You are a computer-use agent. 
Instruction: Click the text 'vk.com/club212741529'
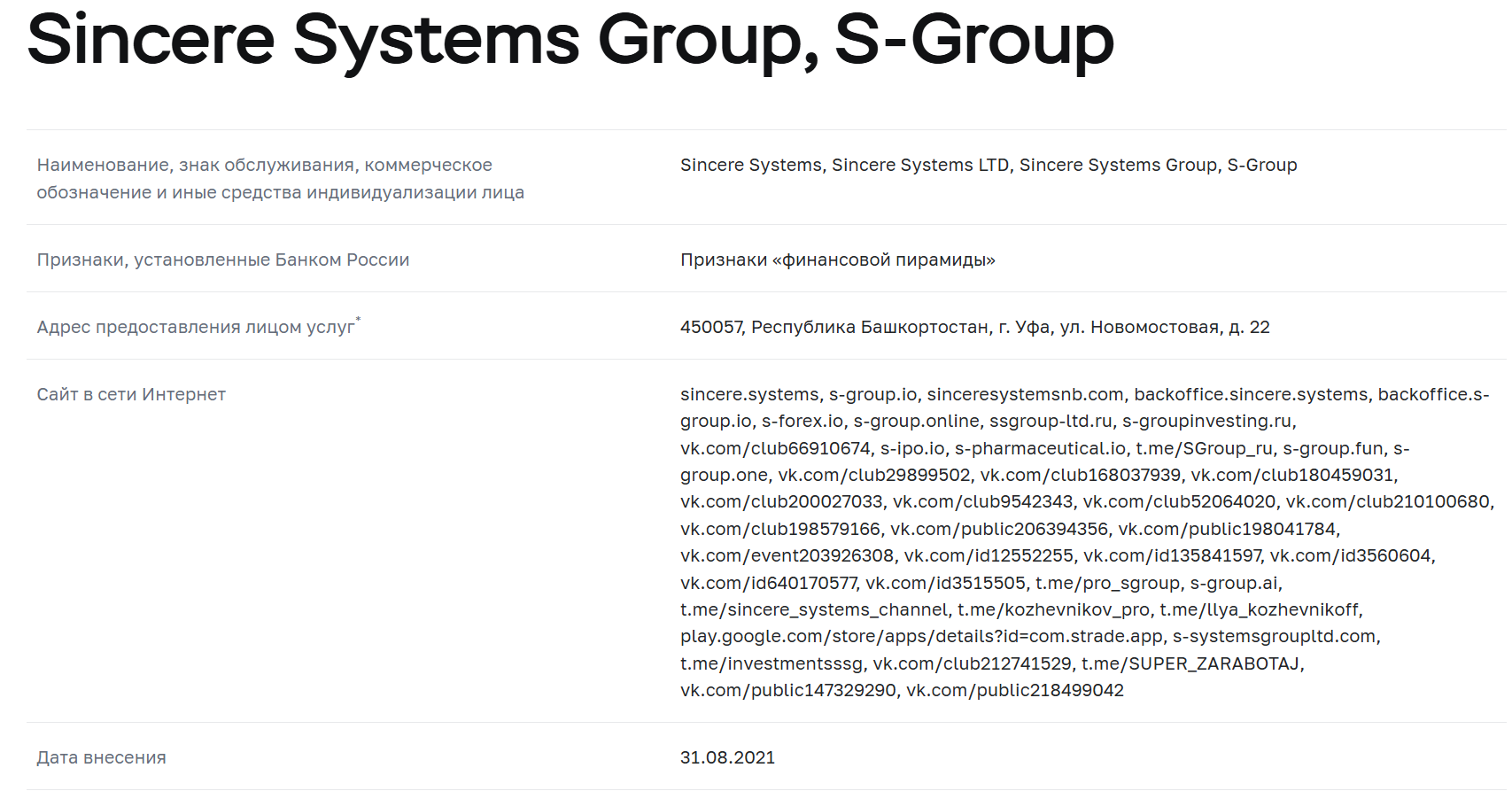[972, 663]
